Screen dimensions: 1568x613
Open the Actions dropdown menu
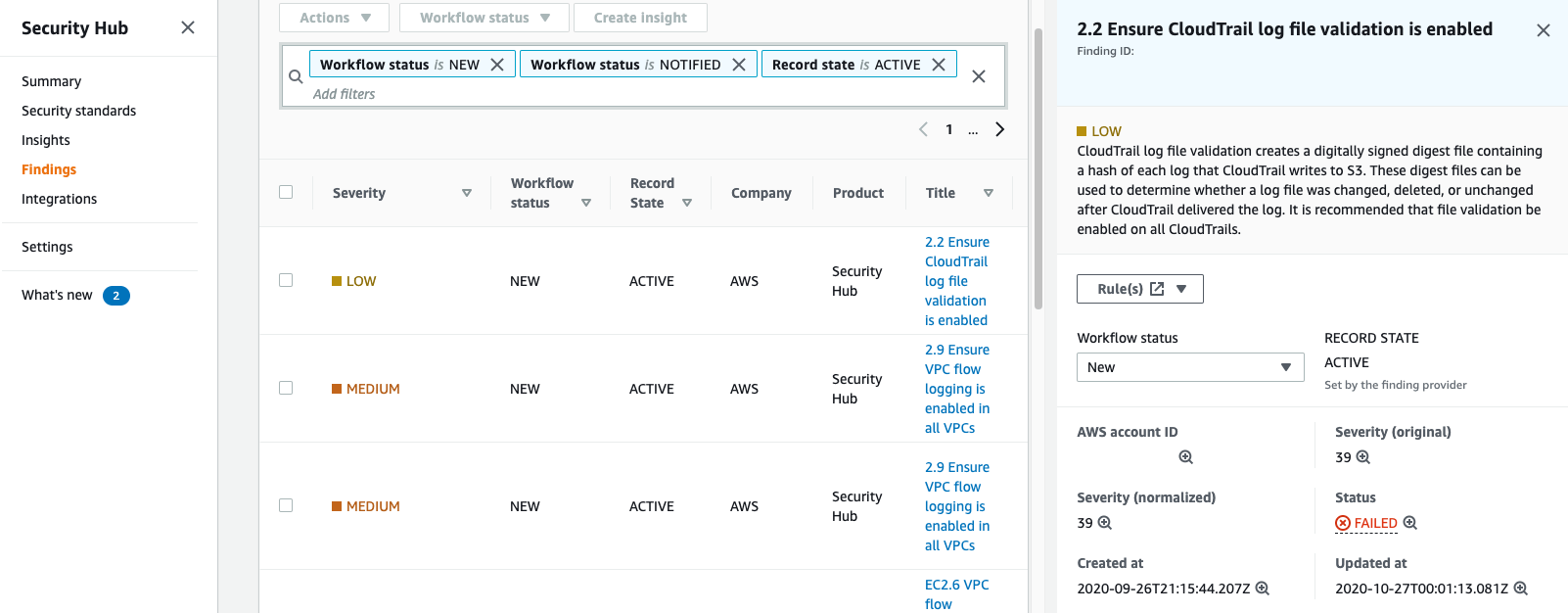point(334,18)
